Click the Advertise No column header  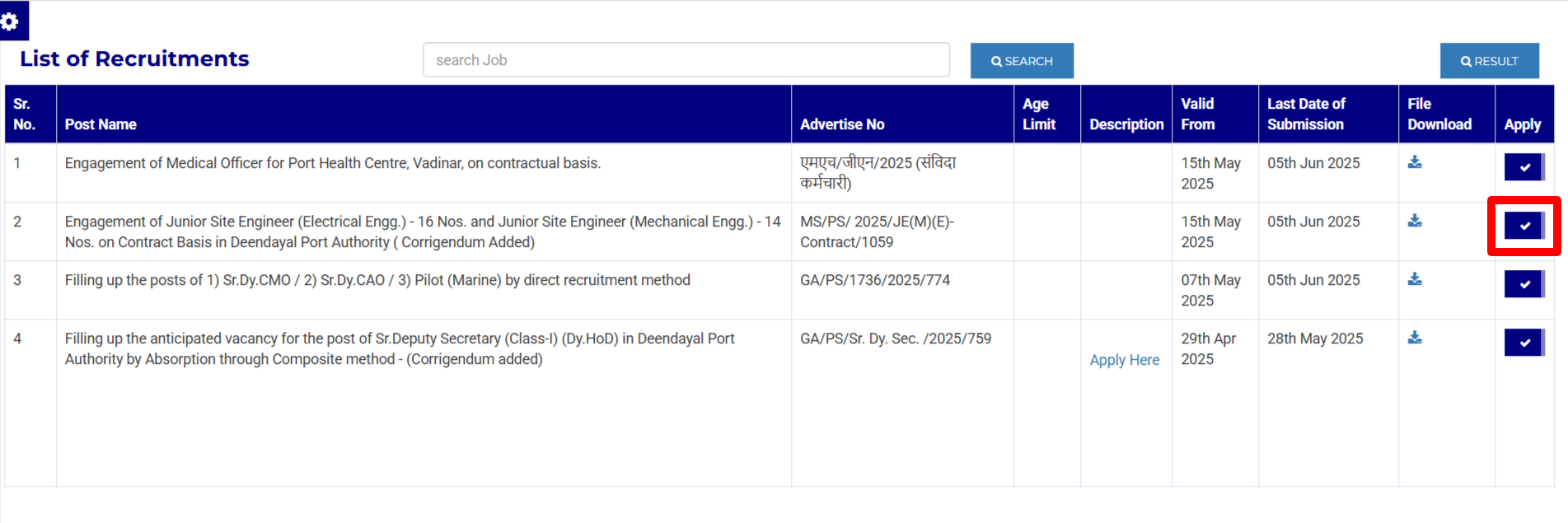coord(841,124)
